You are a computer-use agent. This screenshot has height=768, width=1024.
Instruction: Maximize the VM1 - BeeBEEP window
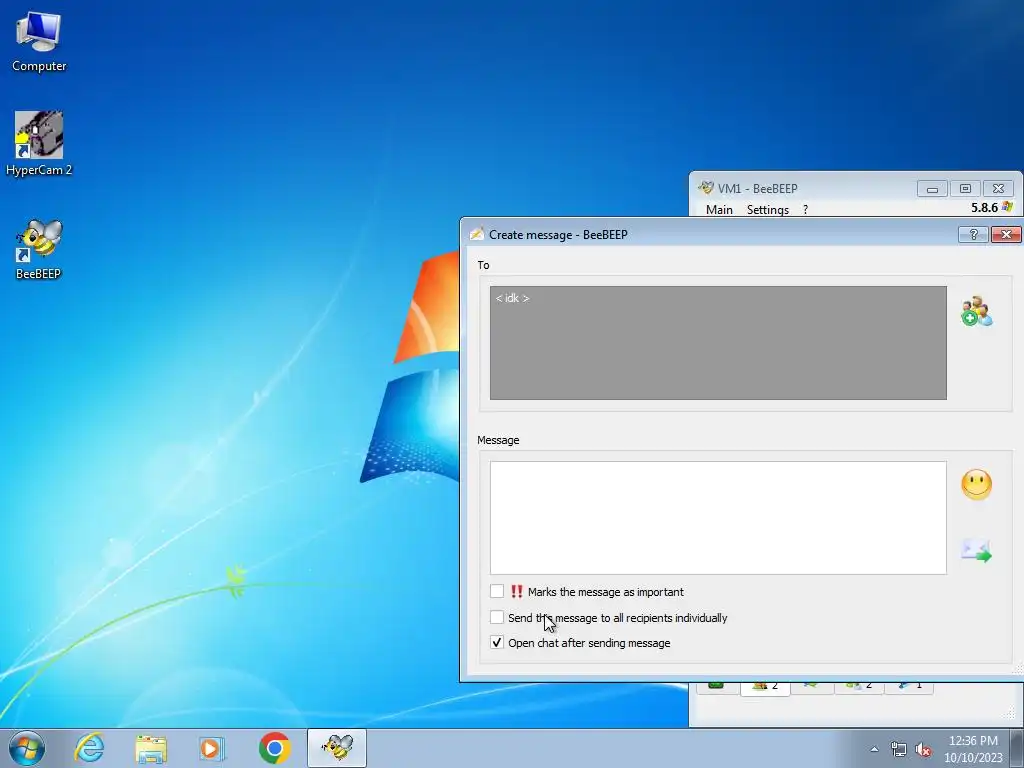tap(965, 189)
